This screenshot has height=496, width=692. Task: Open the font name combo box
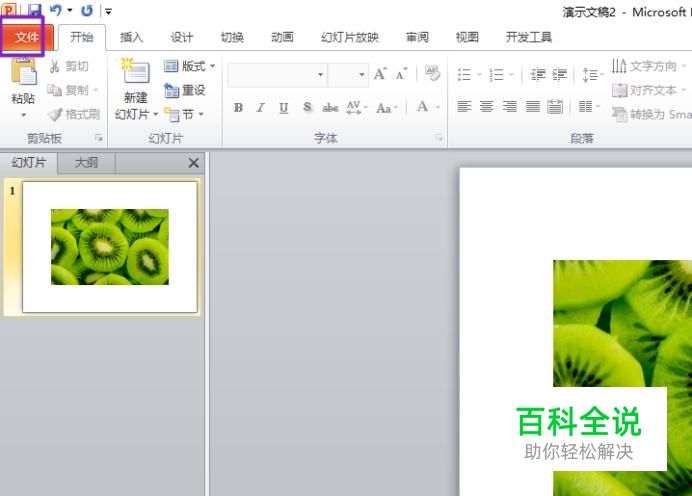coord(277,75)
